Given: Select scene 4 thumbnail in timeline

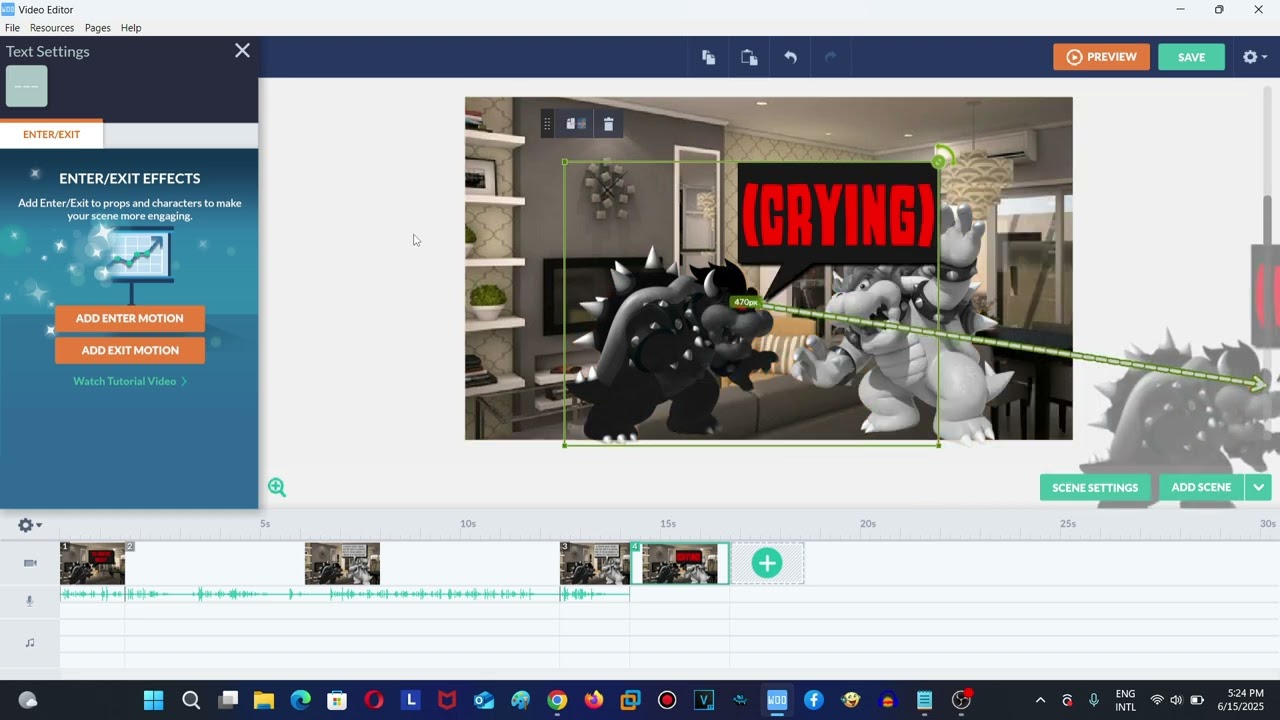Looking at the screenshot, I should (680, 564).
